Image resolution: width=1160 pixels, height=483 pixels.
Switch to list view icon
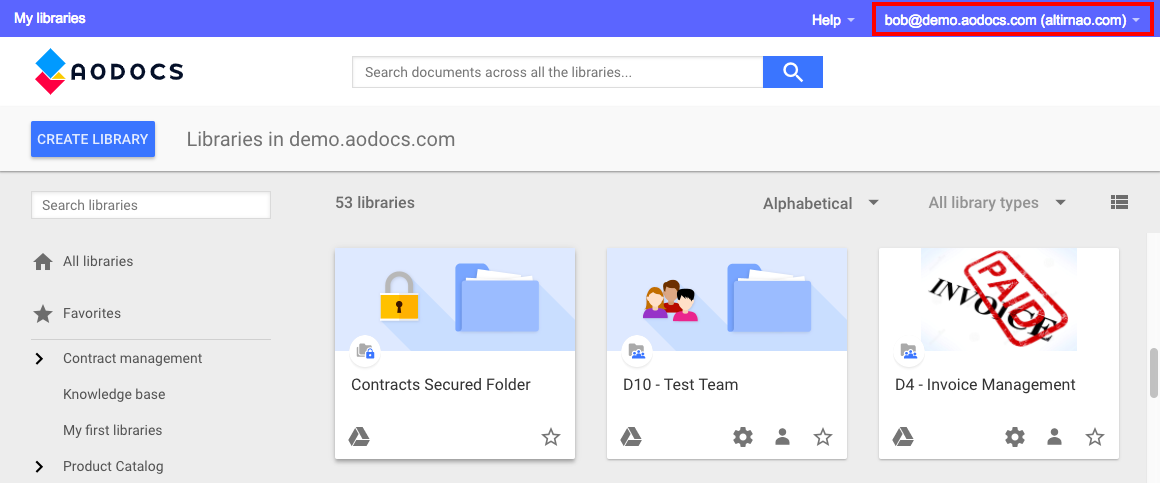(1119, 202)
